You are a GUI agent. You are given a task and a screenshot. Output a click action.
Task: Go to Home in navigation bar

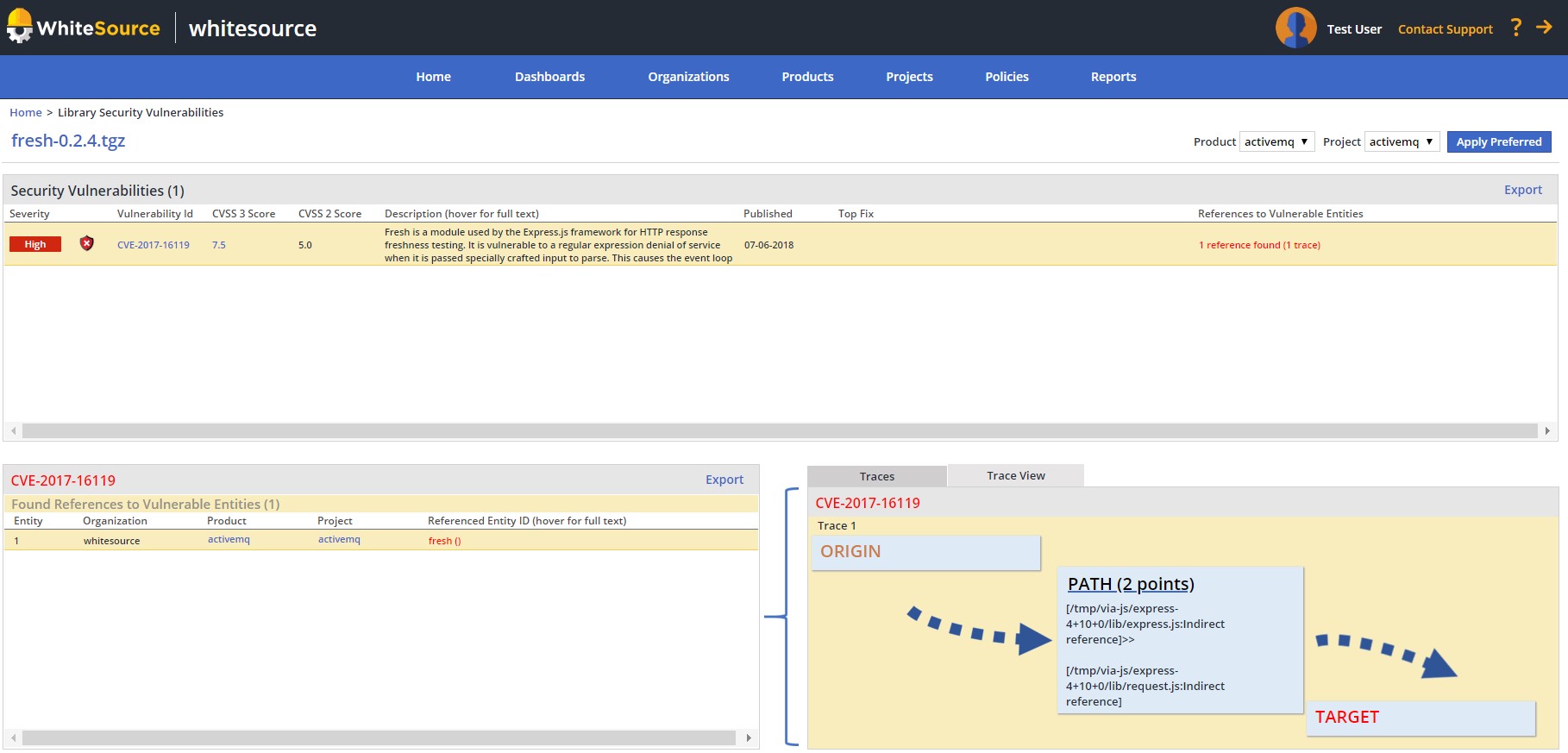[433, 77]
